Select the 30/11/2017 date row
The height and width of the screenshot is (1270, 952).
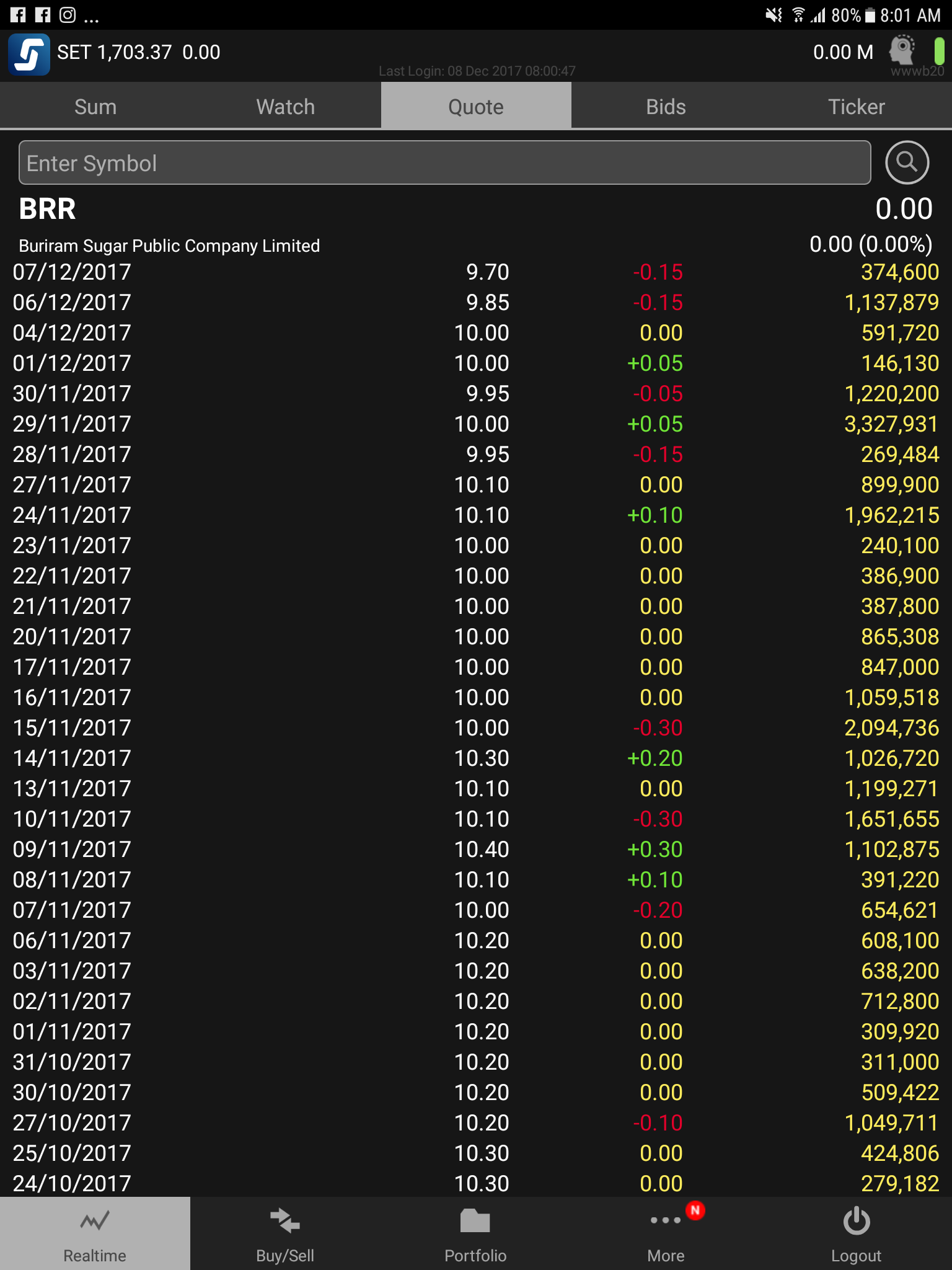coord(476,393)
